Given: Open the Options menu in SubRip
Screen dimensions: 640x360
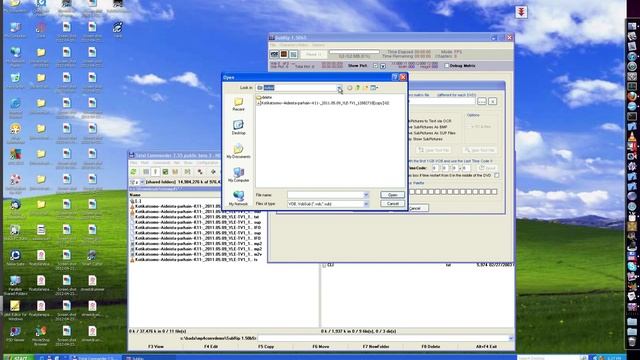Looking at the screenshot, I should tap(318, 45).
